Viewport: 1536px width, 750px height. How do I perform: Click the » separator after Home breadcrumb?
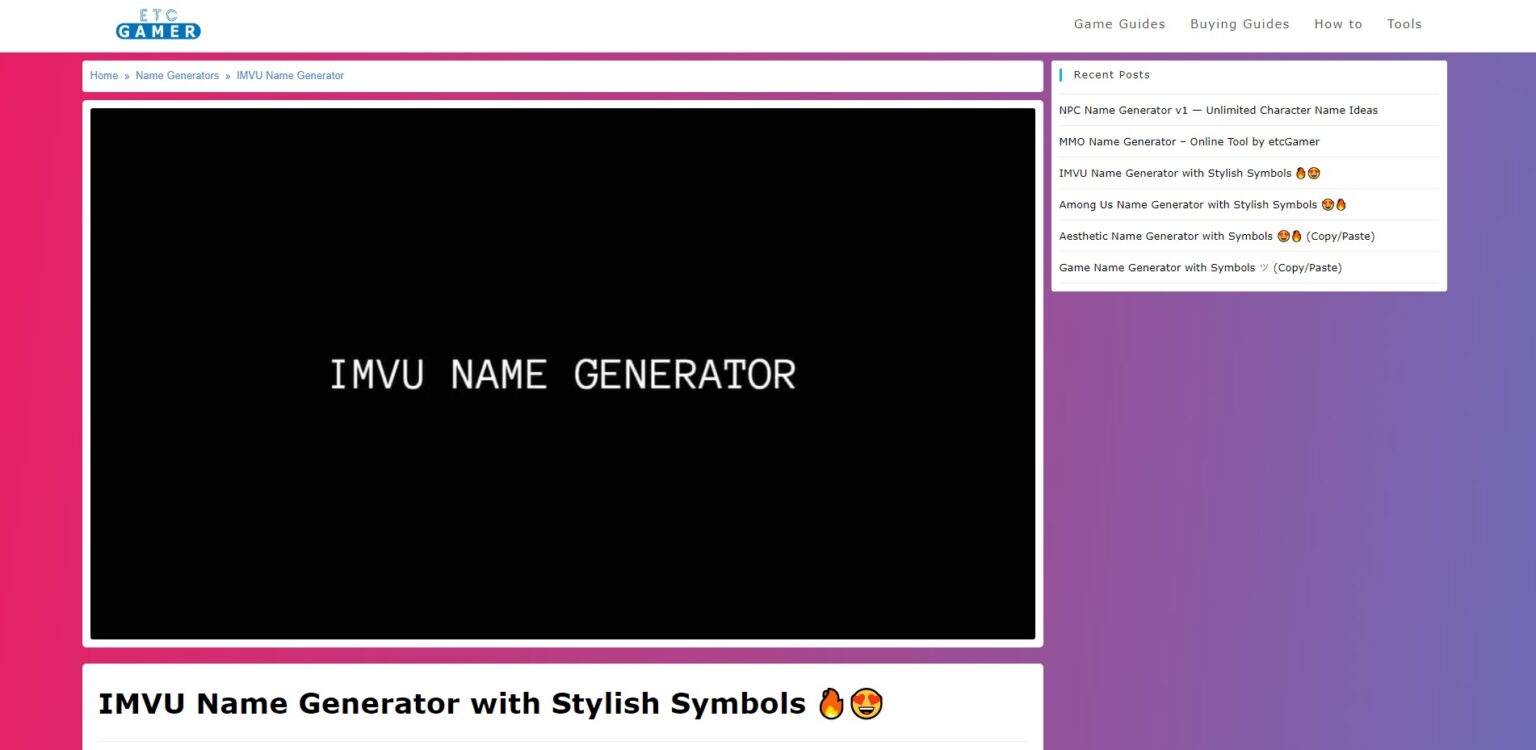coord(127,76)
